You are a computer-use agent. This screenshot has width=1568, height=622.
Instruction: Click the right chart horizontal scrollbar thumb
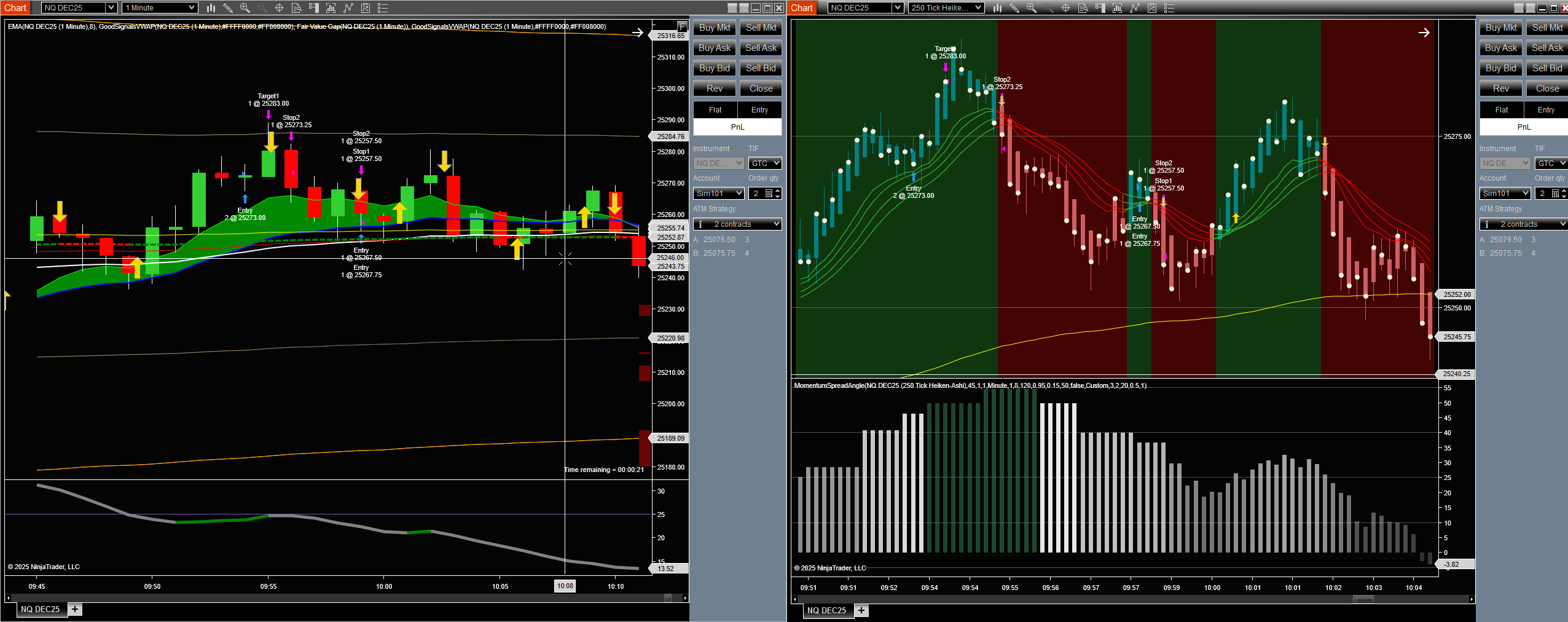[1363, 599]
